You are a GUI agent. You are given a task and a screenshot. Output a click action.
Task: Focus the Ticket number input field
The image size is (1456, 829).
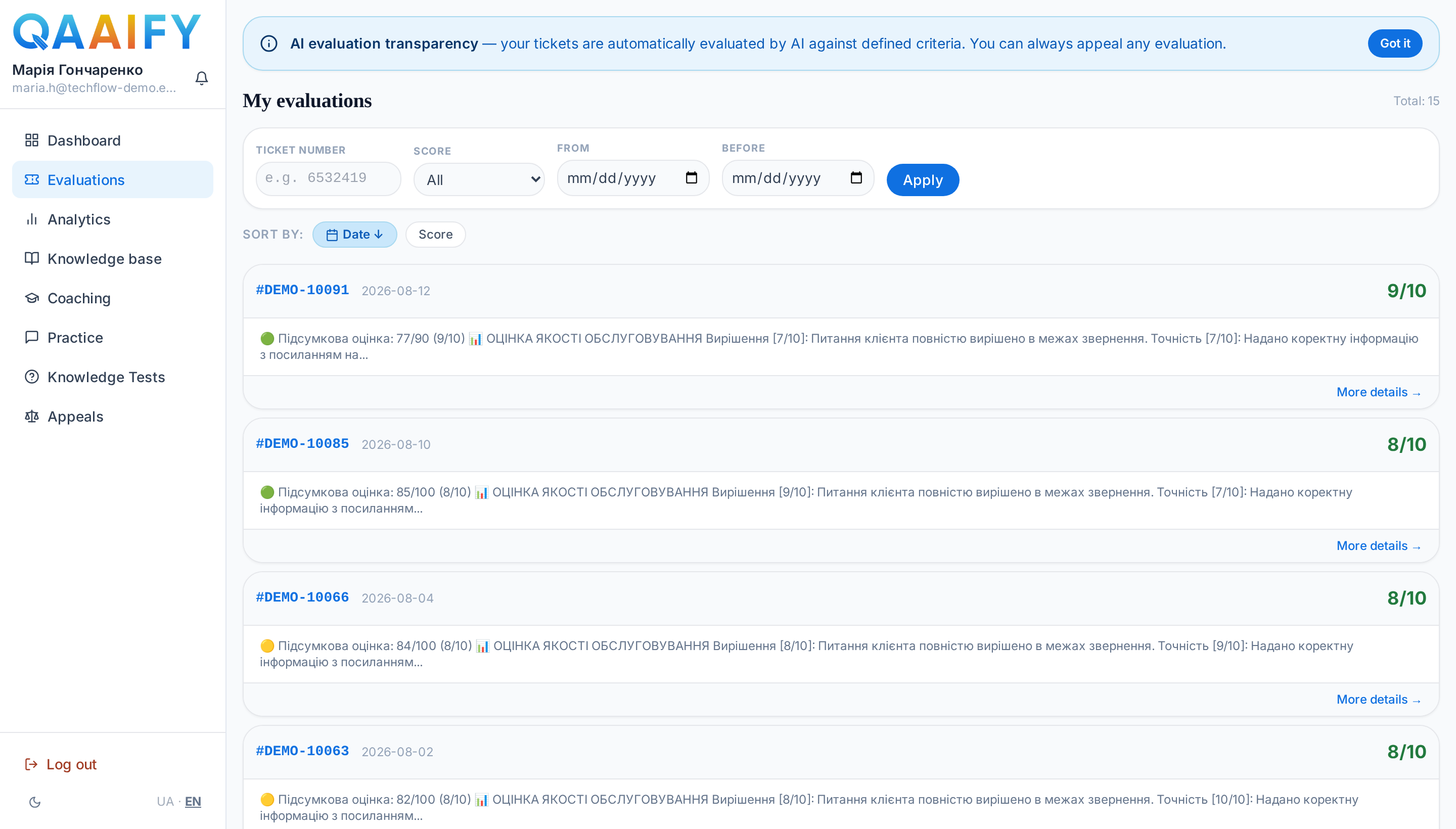click(x=328, y=178)
